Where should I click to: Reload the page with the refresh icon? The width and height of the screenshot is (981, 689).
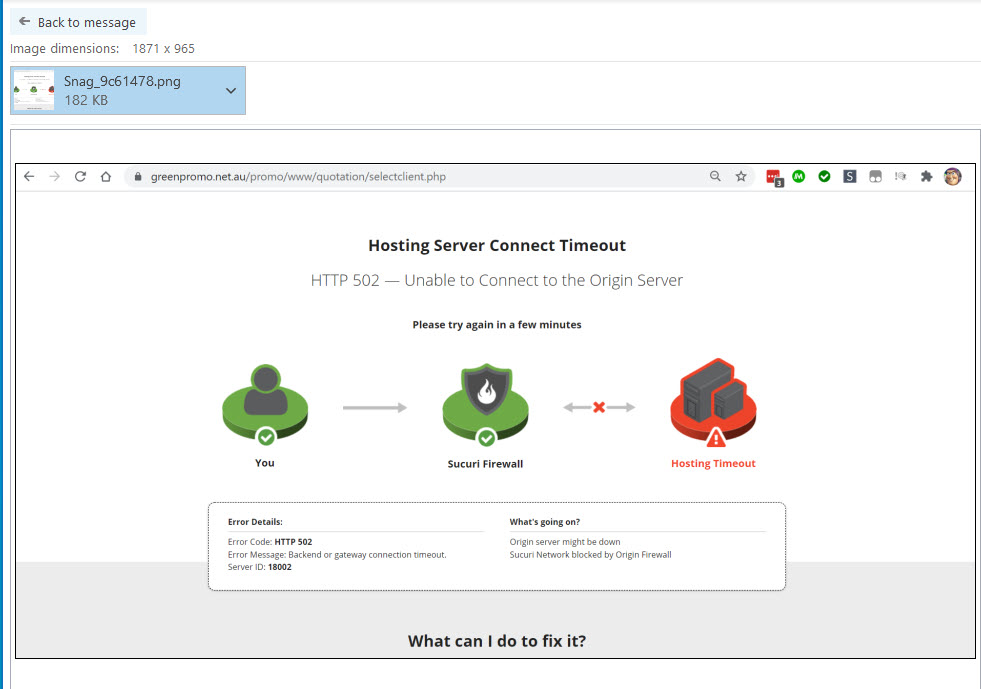pos(80,177)
